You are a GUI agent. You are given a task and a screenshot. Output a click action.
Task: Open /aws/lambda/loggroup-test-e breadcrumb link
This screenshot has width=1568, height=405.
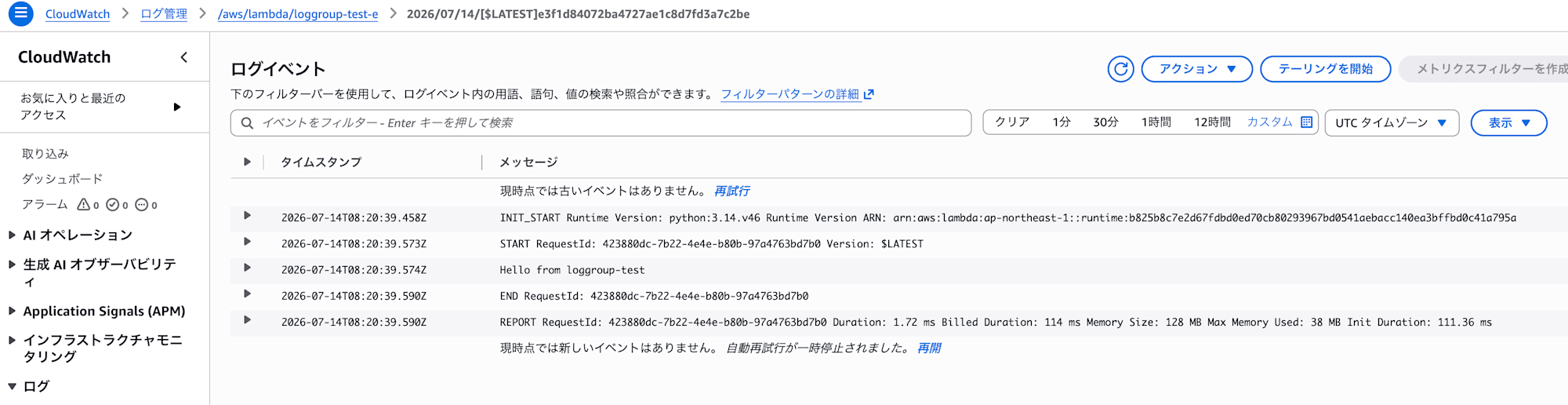[298, 14]
